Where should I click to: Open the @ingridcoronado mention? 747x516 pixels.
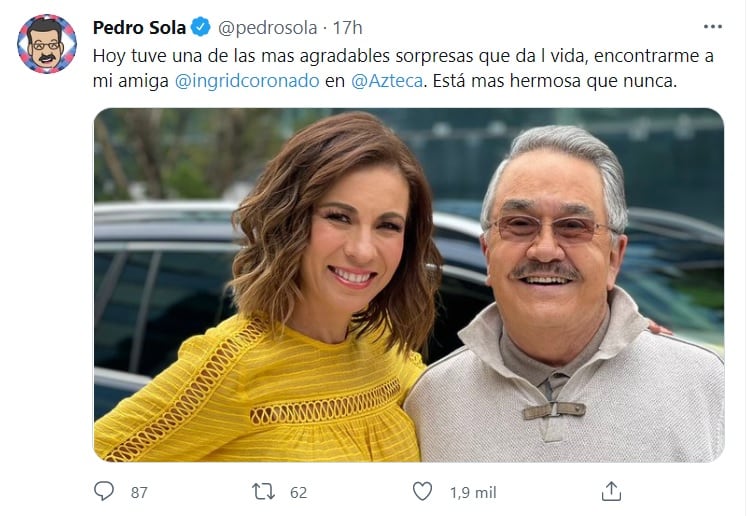pyautogui.click(x=247, y=81)
